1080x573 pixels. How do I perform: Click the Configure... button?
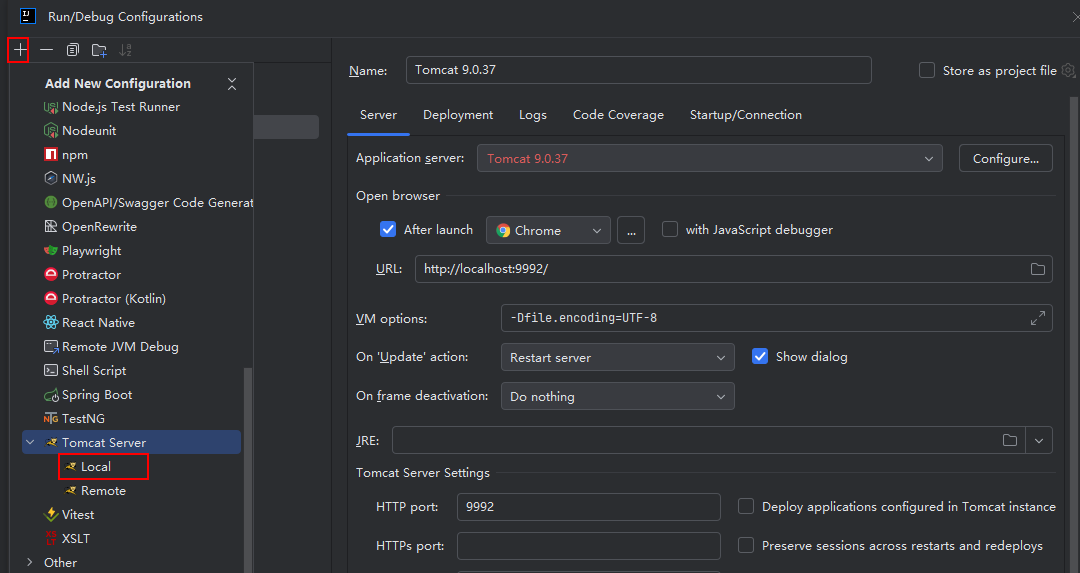(x=1006, y=158)
